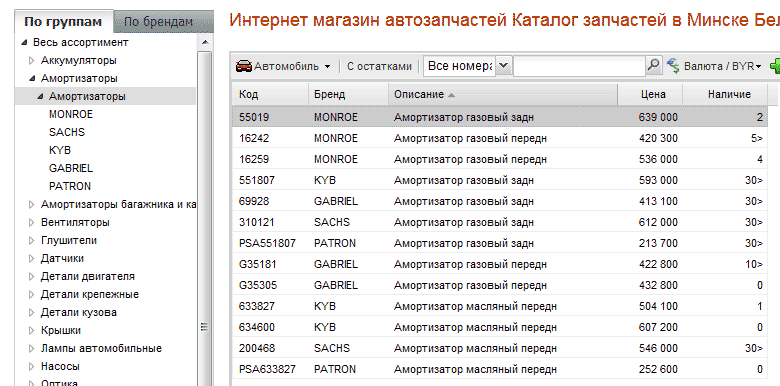Click the euro-dollar currency icon
This screenshot has height=386, width=780.
(x=674, y=66)
